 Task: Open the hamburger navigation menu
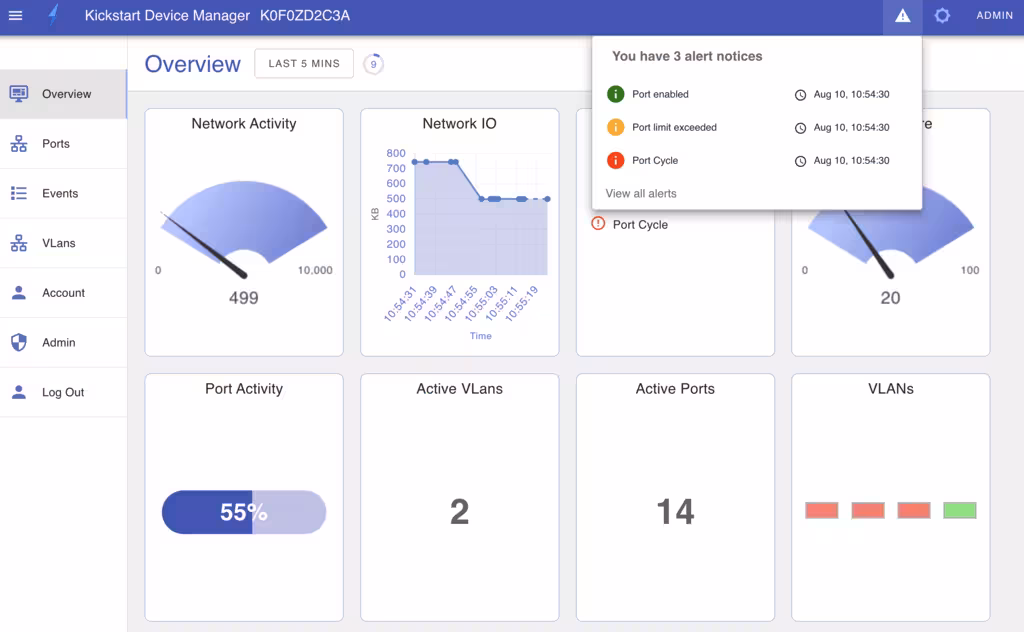(16, 16)
